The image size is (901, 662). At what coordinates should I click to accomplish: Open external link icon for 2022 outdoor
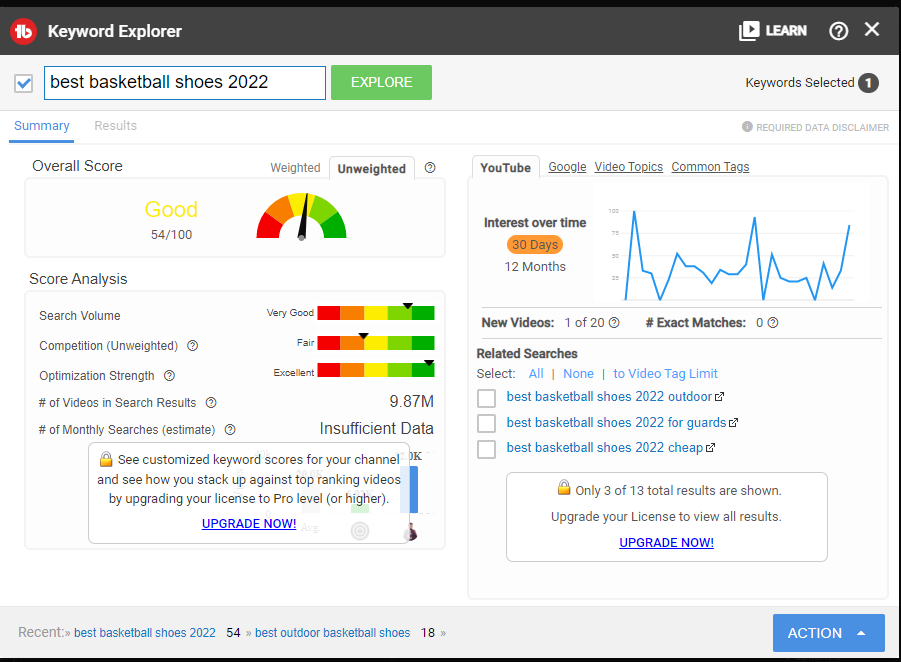(719, 397)
